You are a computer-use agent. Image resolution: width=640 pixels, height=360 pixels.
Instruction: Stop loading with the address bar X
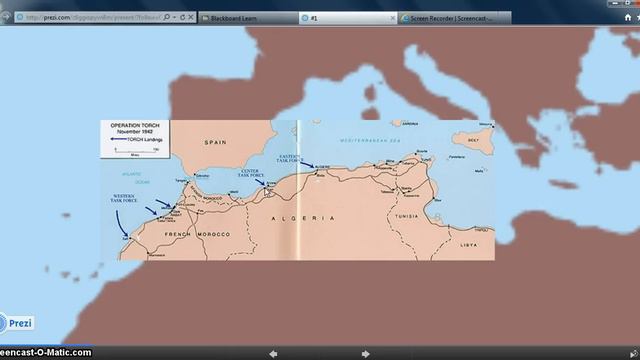(x=191, y=18)
